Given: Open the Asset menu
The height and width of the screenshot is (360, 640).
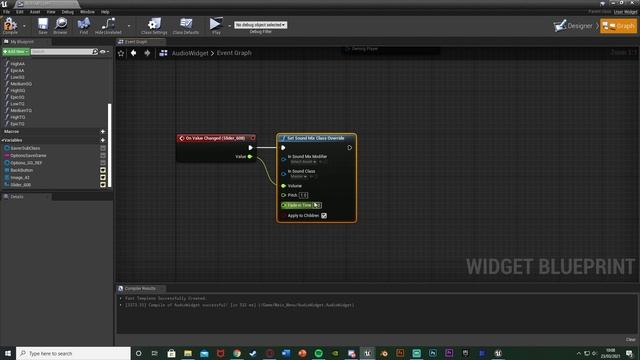Looking at the screenshot, I should coord(35,12).
